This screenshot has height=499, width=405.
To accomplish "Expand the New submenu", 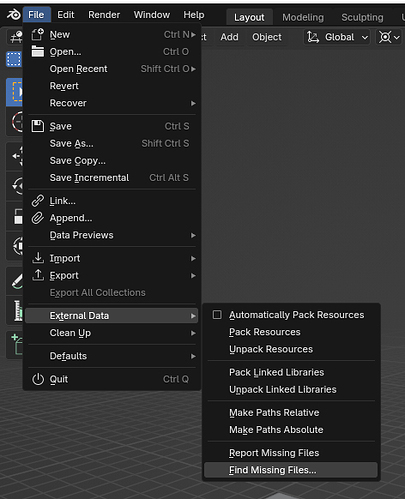I will coord(112,34).
